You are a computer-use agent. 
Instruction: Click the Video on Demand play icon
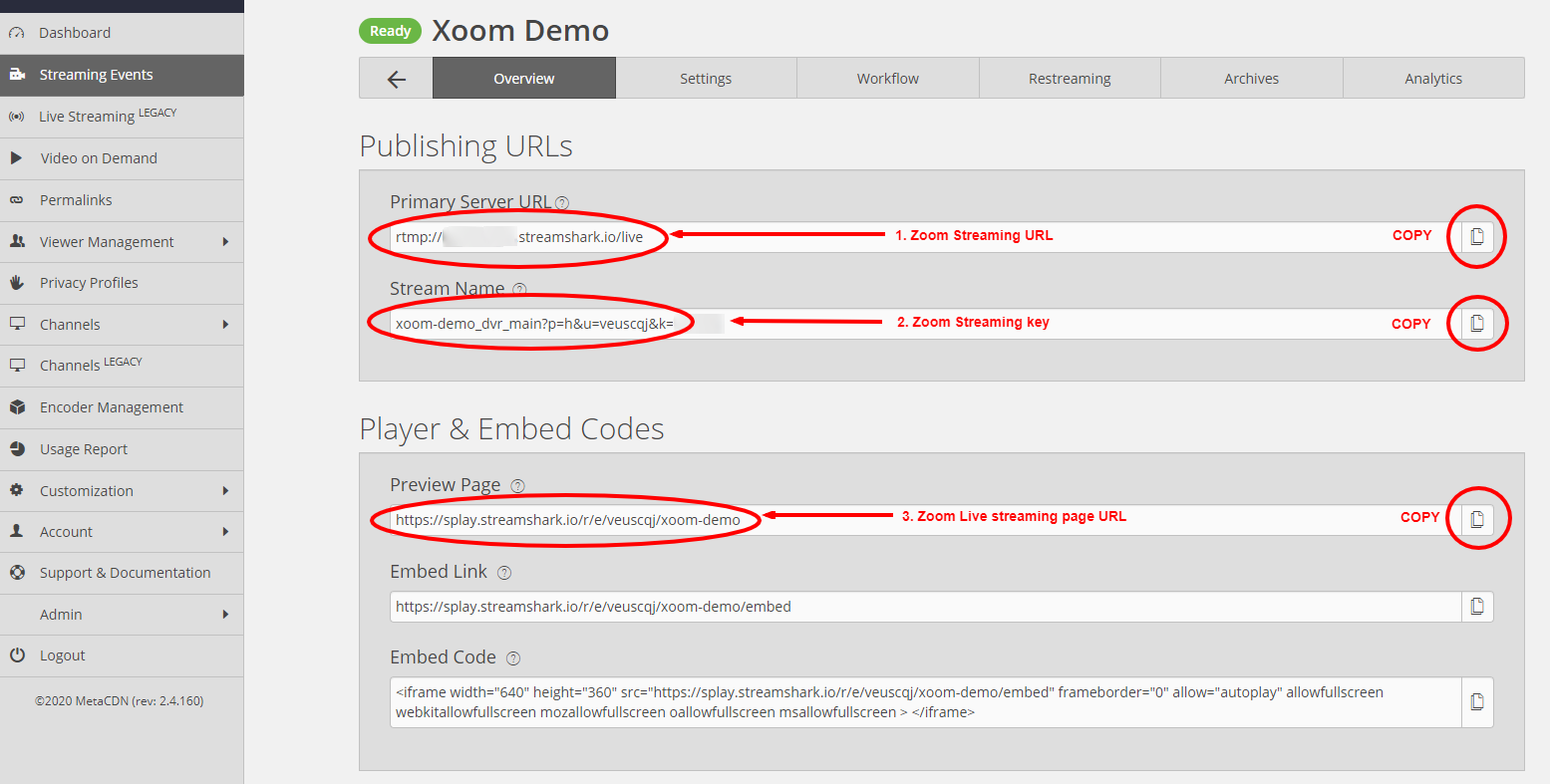[x=16, y=158]
